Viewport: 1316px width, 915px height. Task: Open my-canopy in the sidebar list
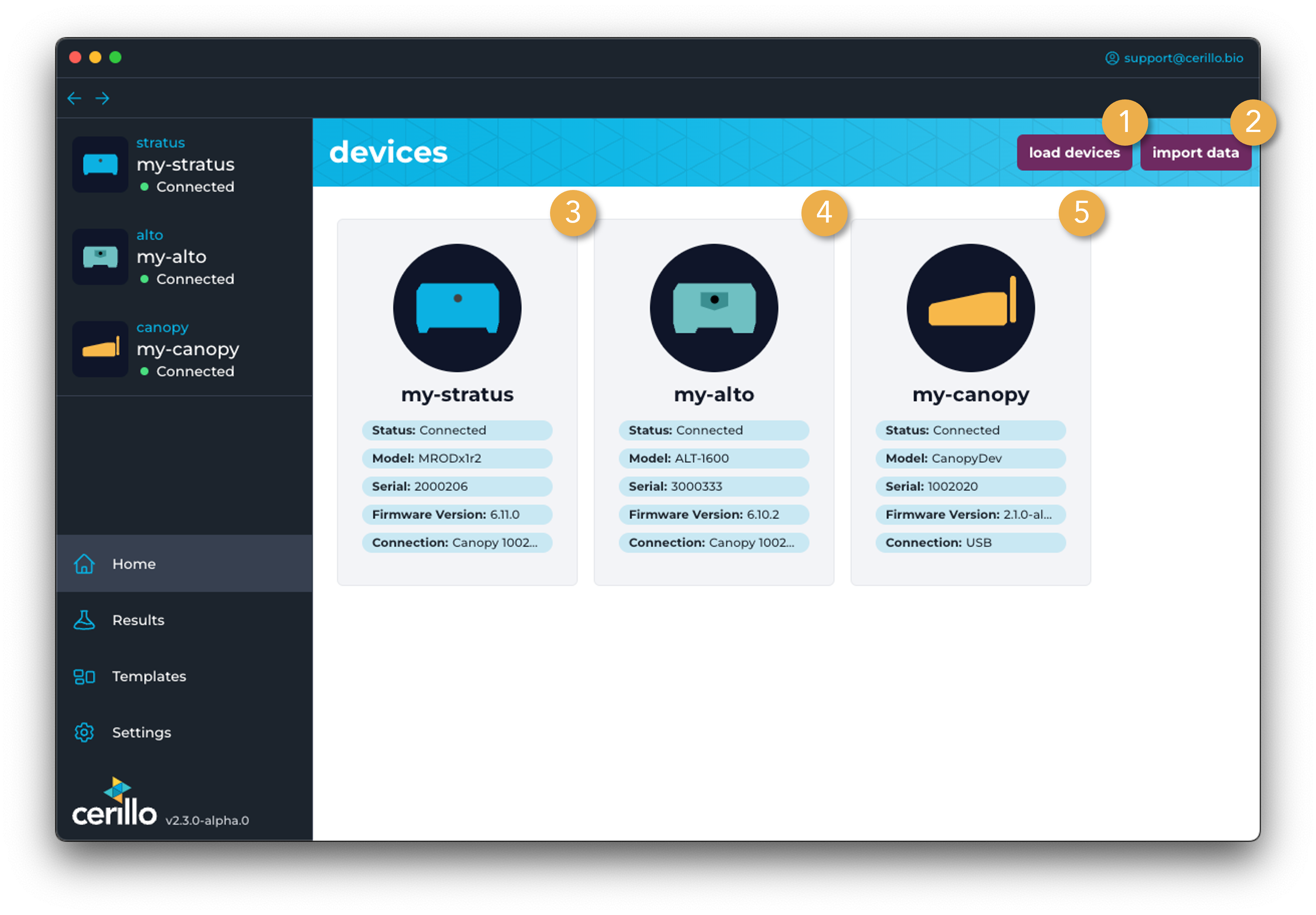(x=187, y=350)
